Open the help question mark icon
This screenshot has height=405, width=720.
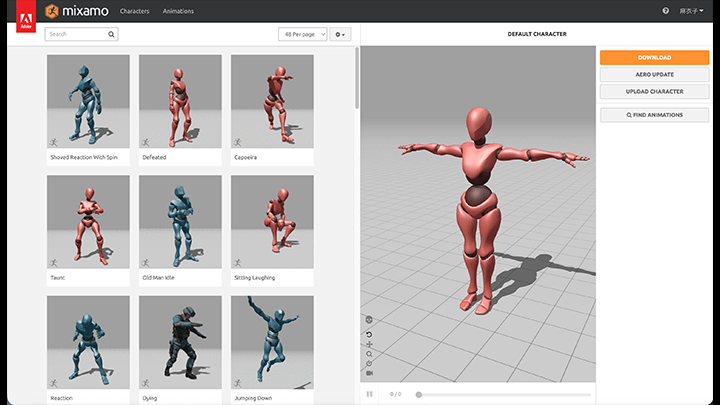666,11
